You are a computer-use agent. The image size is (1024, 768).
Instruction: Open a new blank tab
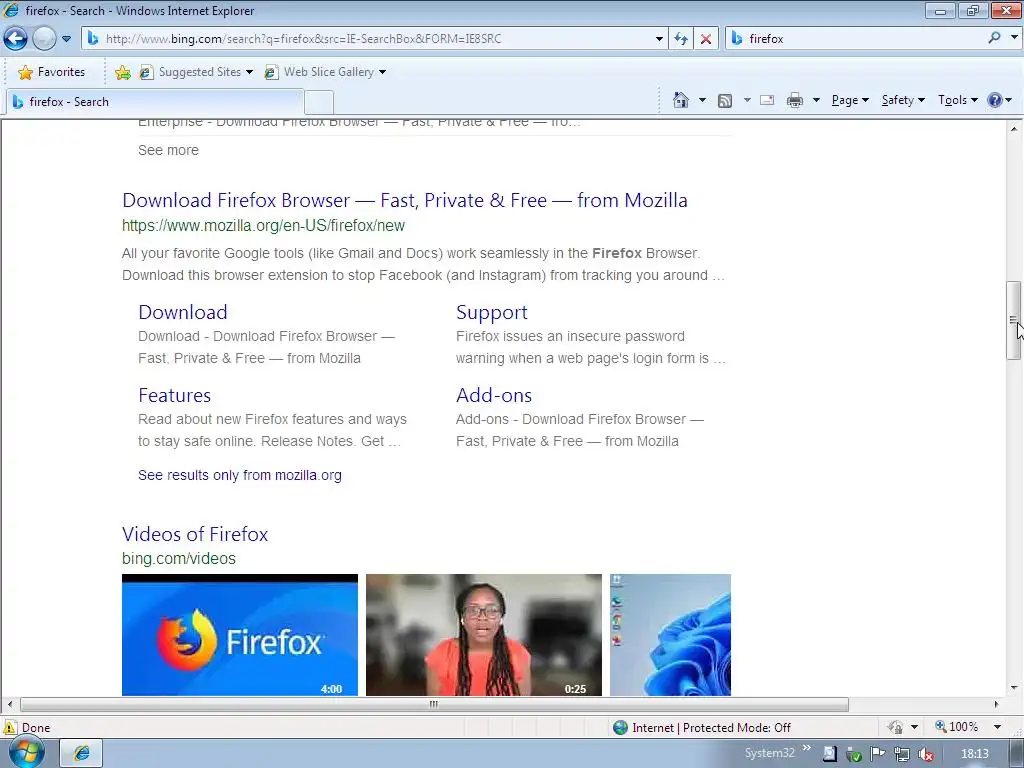[x=319, y=103]
